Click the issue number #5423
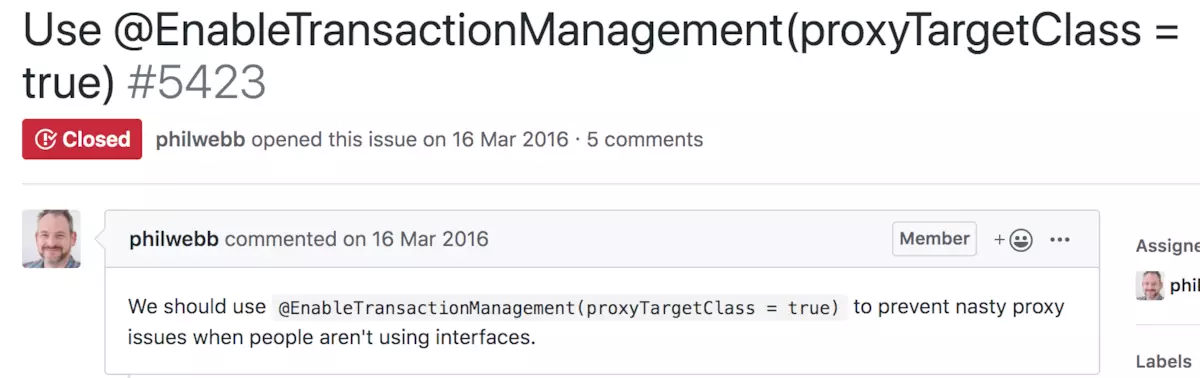 tap(197, 84)
